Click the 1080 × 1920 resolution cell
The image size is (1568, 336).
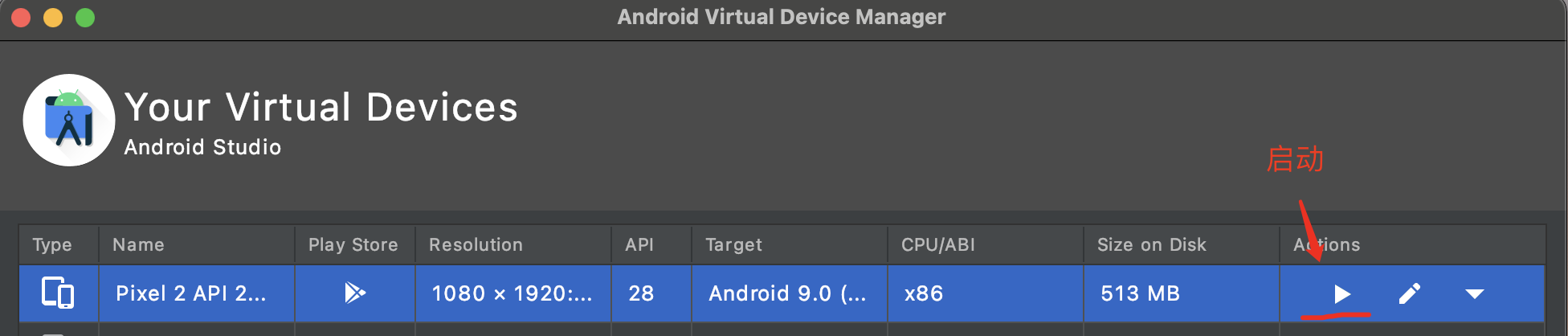(513, 293)
